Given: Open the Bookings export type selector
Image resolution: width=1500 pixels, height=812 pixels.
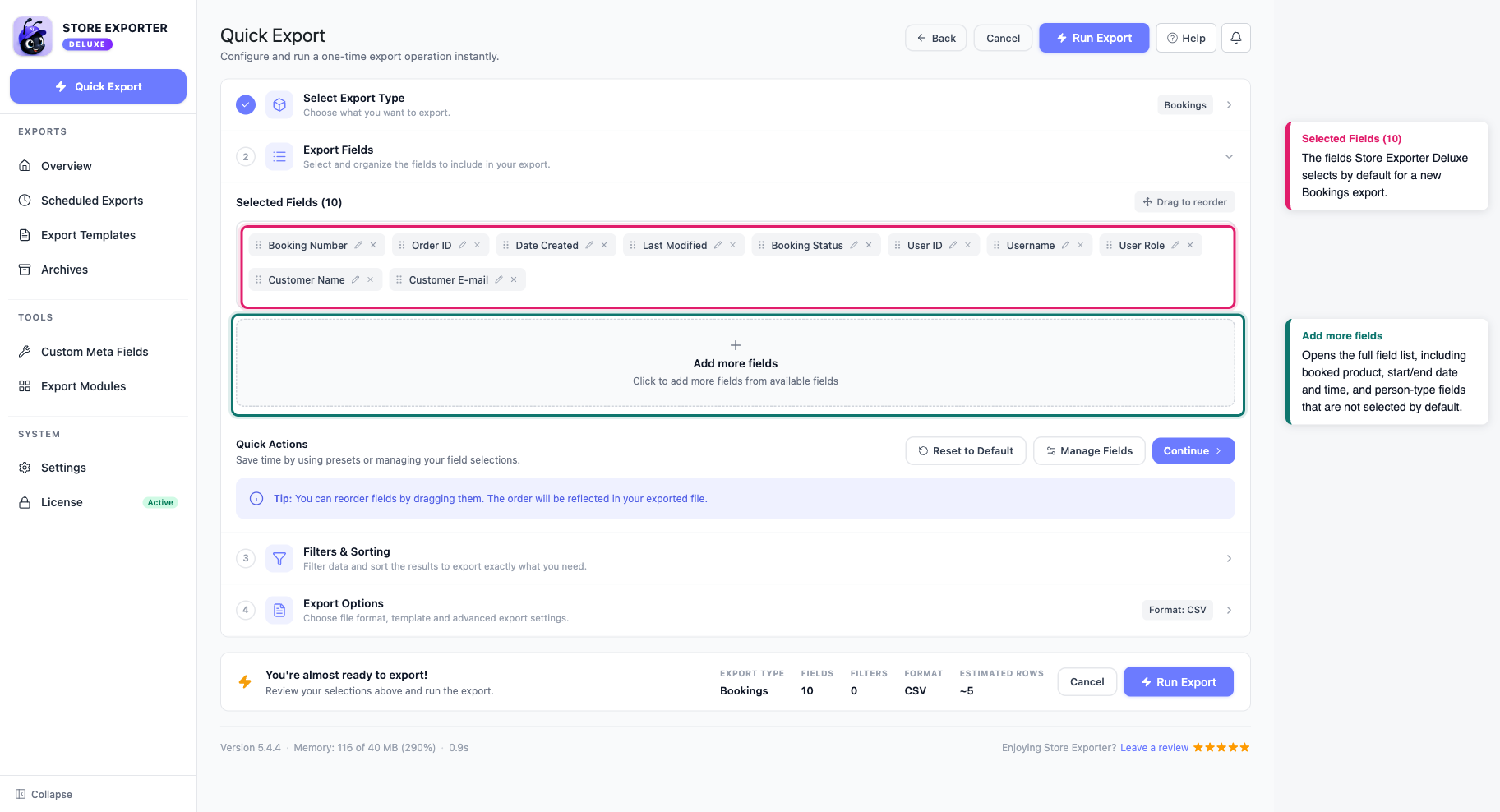Looking at the screenshot, I should point(1185,104).
